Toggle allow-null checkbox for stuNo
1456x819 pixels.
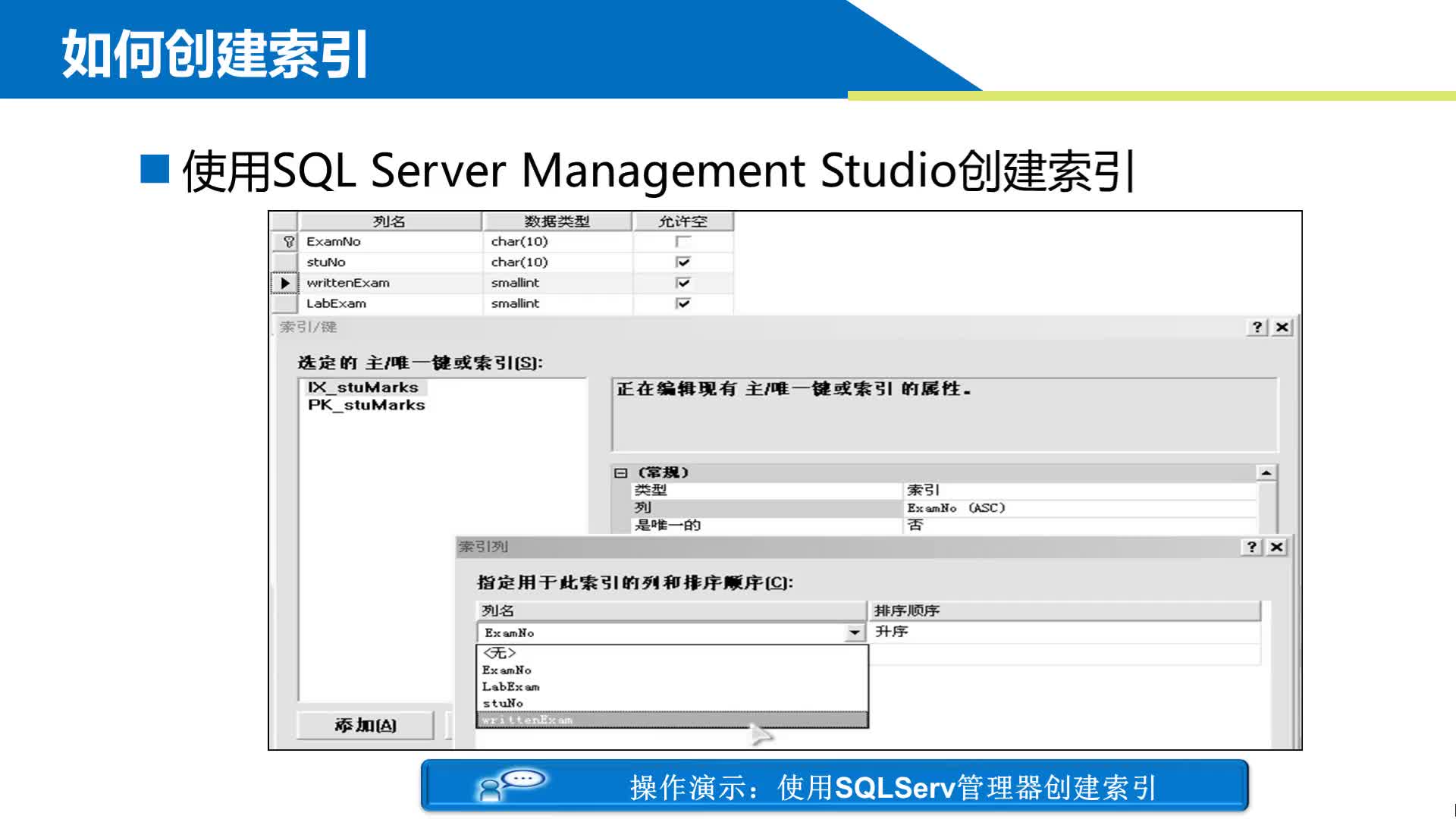[x=683, y=262]
